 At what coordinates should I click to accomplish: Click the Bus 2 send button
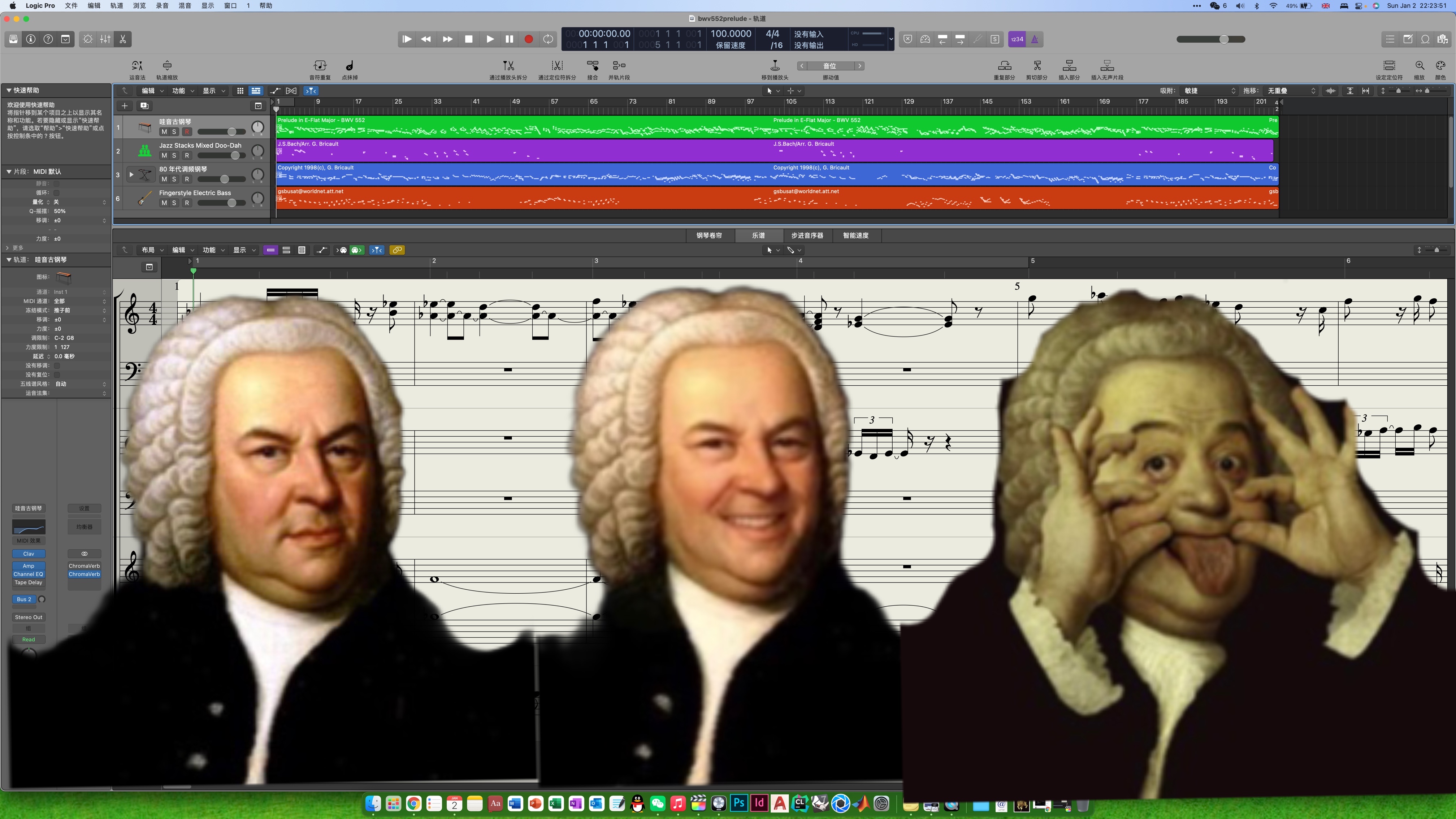(x=24, y=599)
